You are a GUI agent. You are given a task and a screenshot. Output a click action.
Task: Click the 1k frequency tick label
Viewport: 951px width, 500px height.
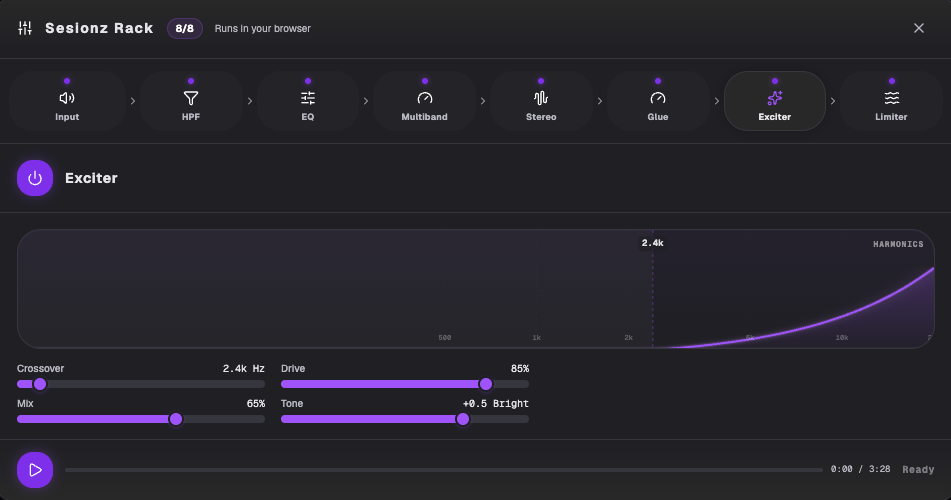point(537,337)
